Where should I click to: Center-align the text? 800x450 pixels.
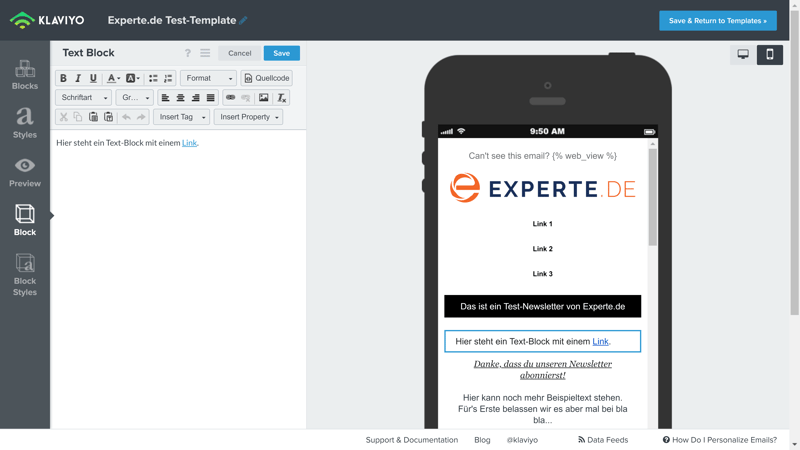tap(180, 98)
